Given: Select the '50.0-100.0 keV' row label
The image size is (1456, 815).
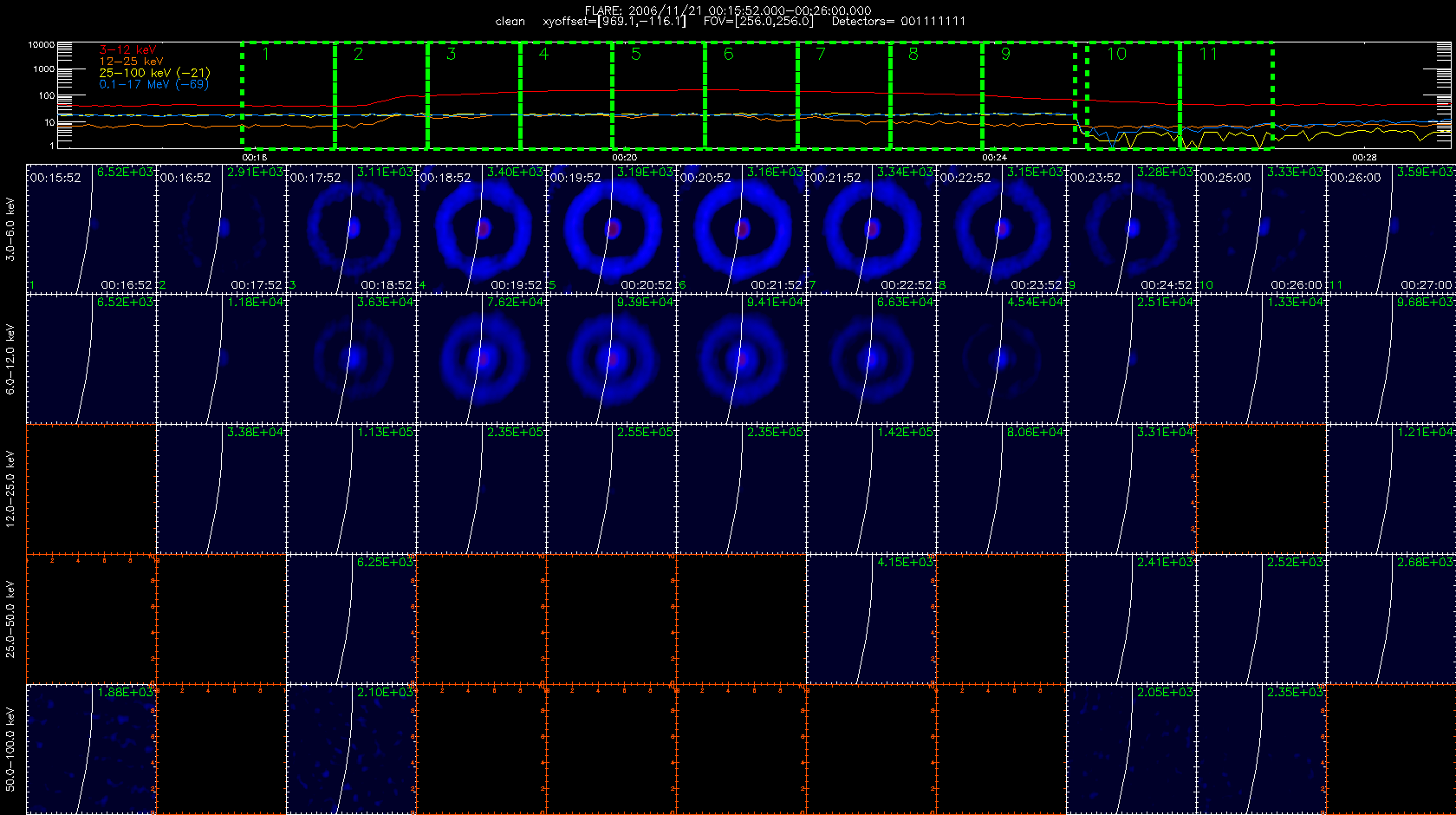Looking at the screenshot, I should 10,749.
